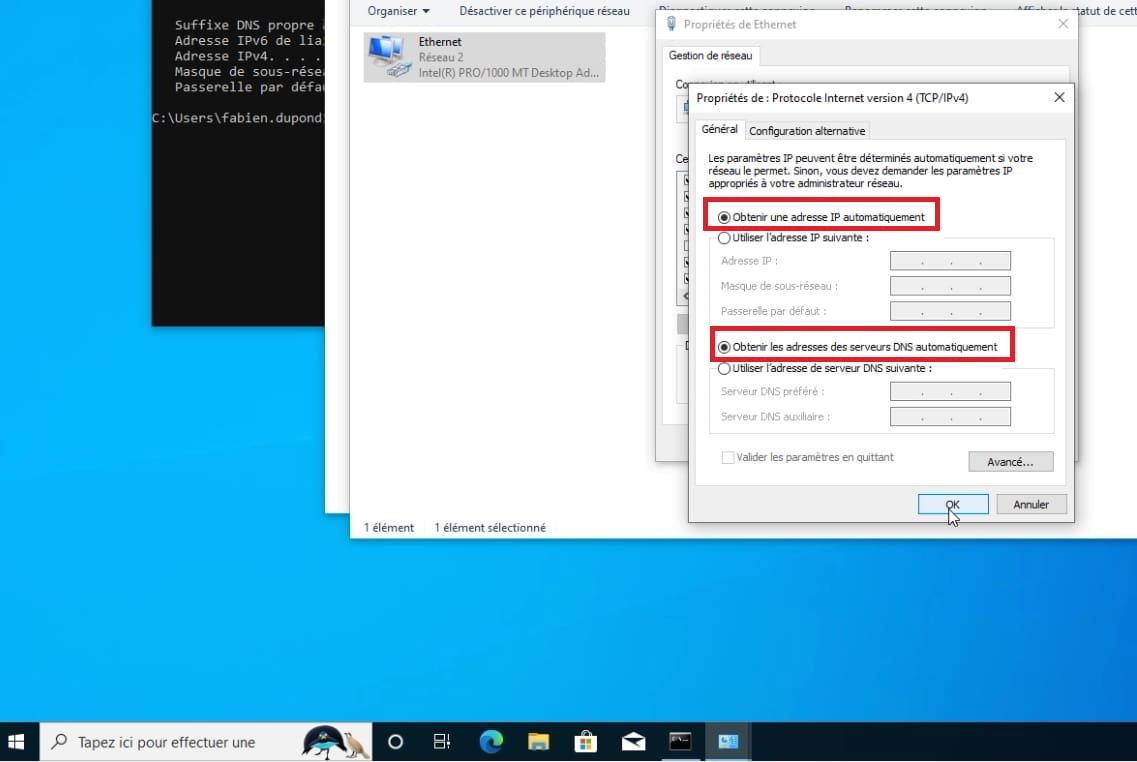Switch to the Configuration alternative tab
Image resolution: width=1137 pixels, height=762 pixels.
(x=807, y=130)
